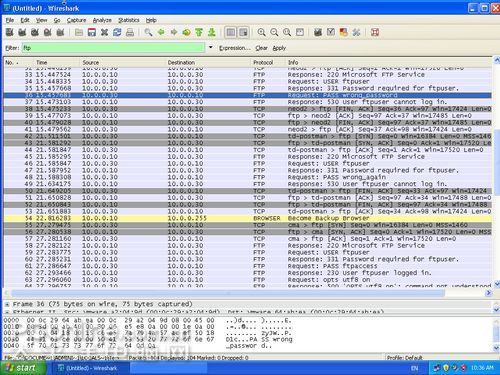Expand the Frame 36 details node

[7, 304]
